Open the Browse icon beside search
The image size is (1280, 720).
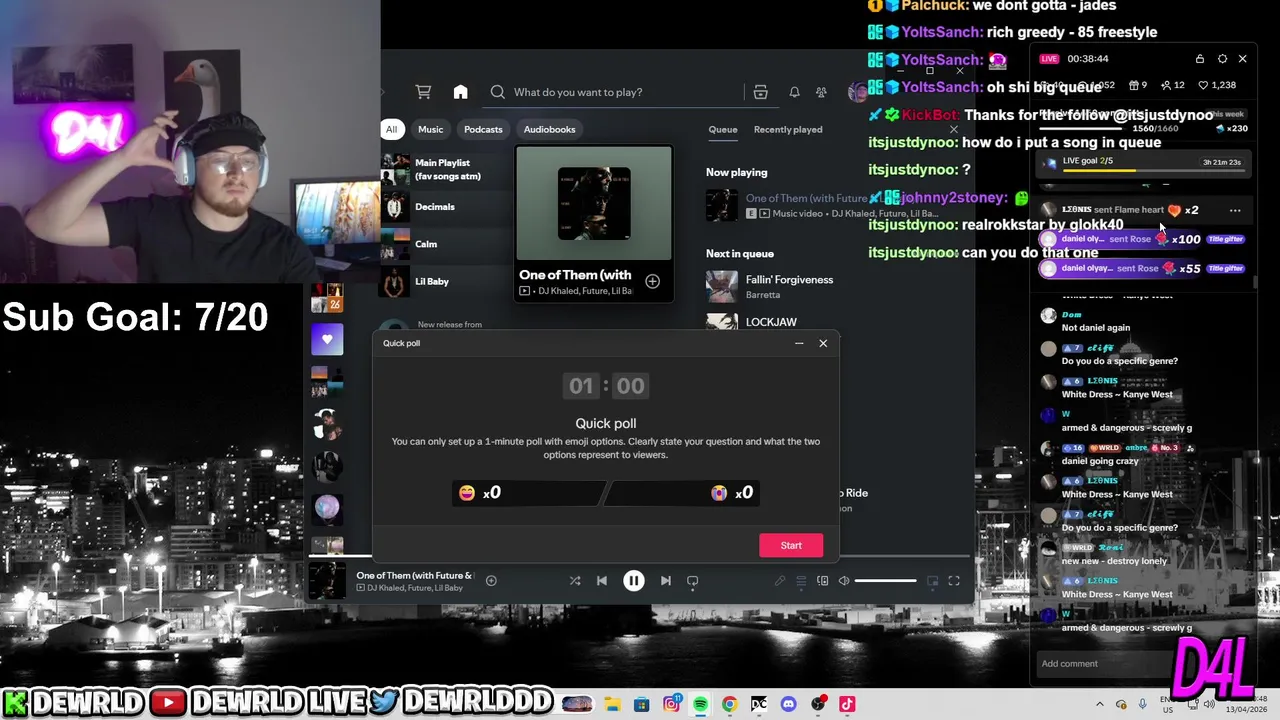coord(760,92)
